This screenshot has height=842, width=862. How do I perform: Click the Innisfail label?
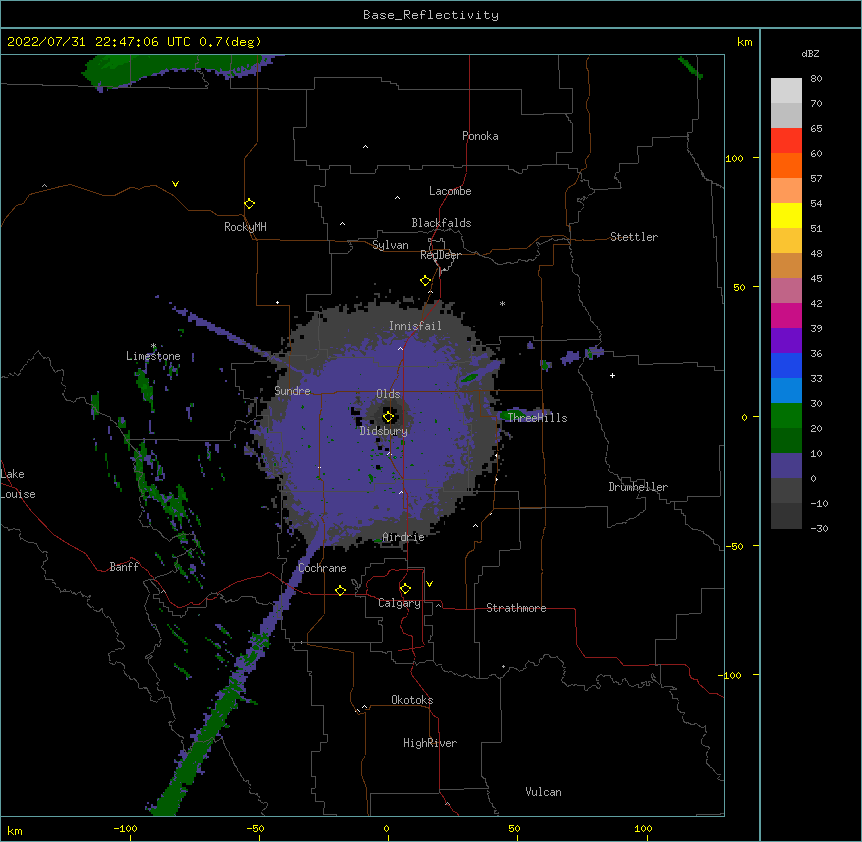coord(415,326)
